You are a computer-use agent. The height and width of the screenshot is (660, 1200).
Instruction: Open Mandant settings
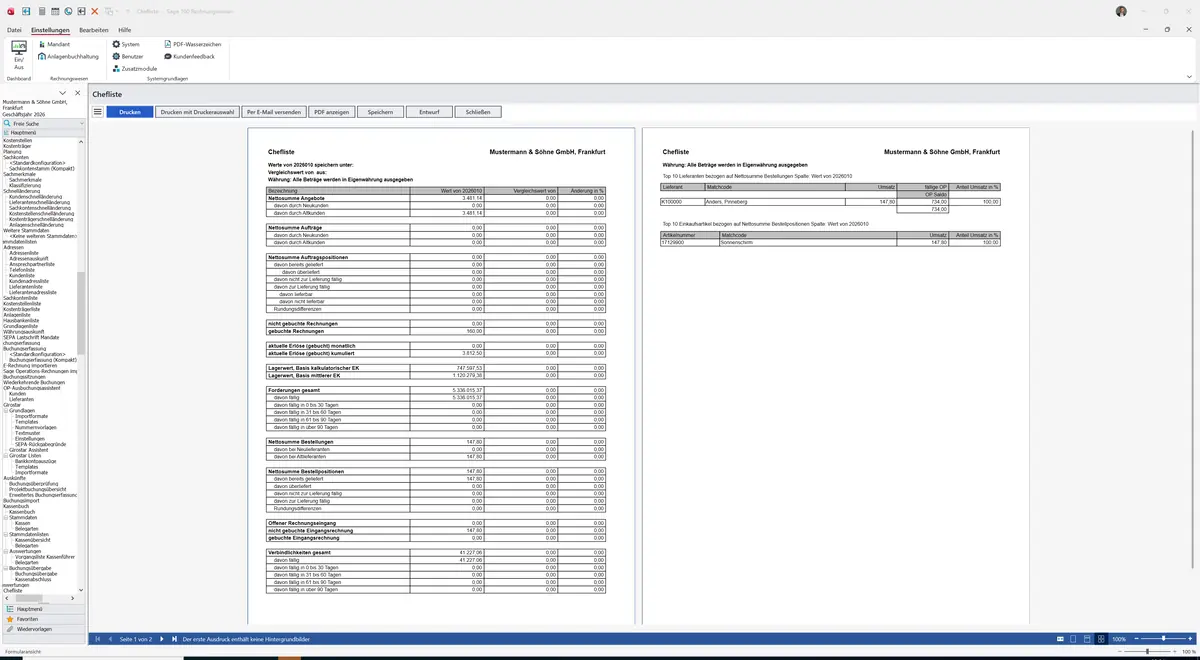pyautogui.click(x=54, y=44)
